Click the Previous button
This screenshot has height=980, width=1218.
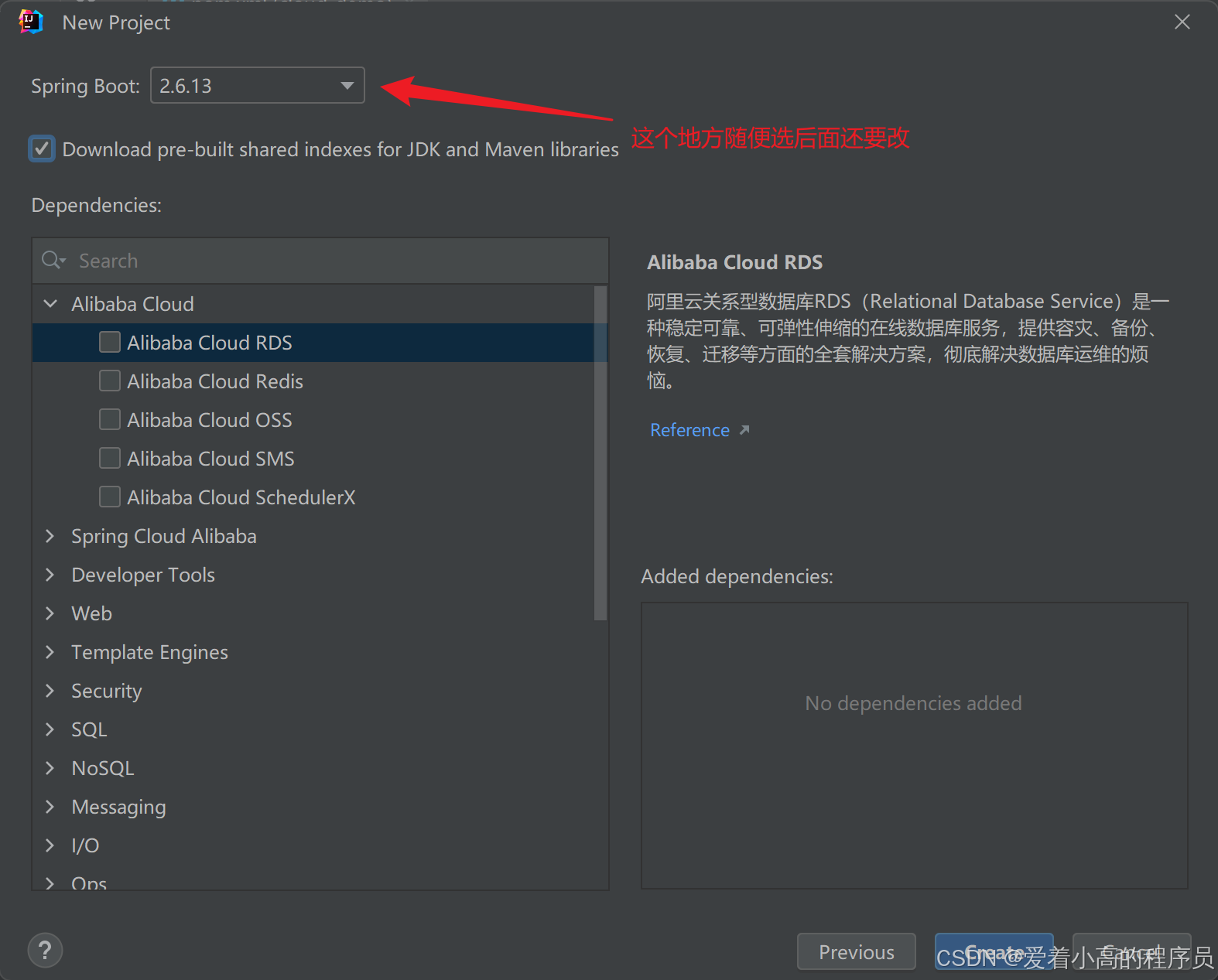point(857,951)
